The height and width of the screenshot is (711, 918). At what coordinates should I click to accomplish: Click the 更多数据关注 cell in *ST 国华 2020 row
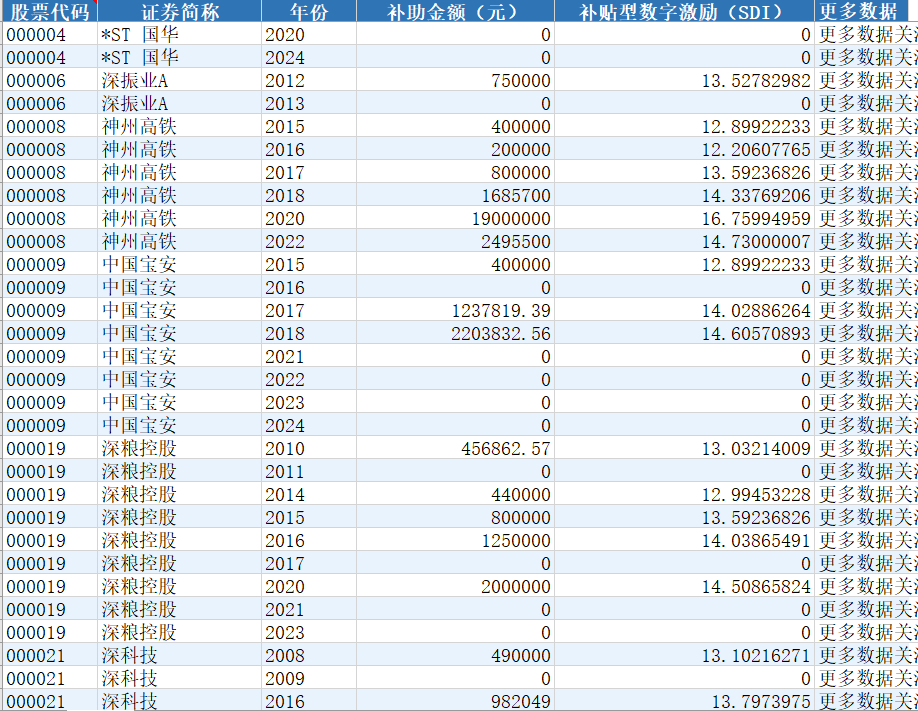(868, 35)
